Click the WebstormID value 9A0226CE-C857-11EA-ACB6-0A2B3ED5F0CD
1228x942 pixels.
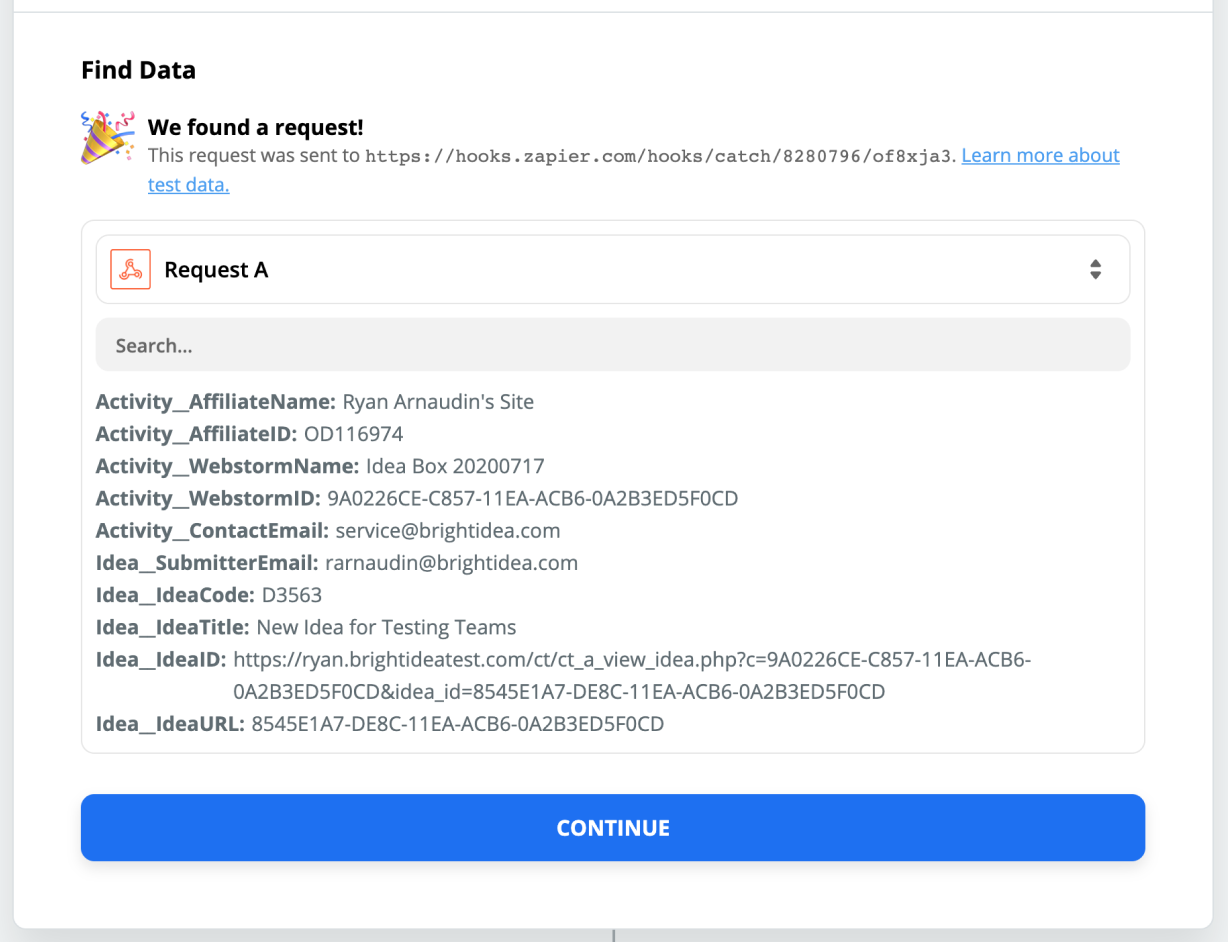(533, 498)
